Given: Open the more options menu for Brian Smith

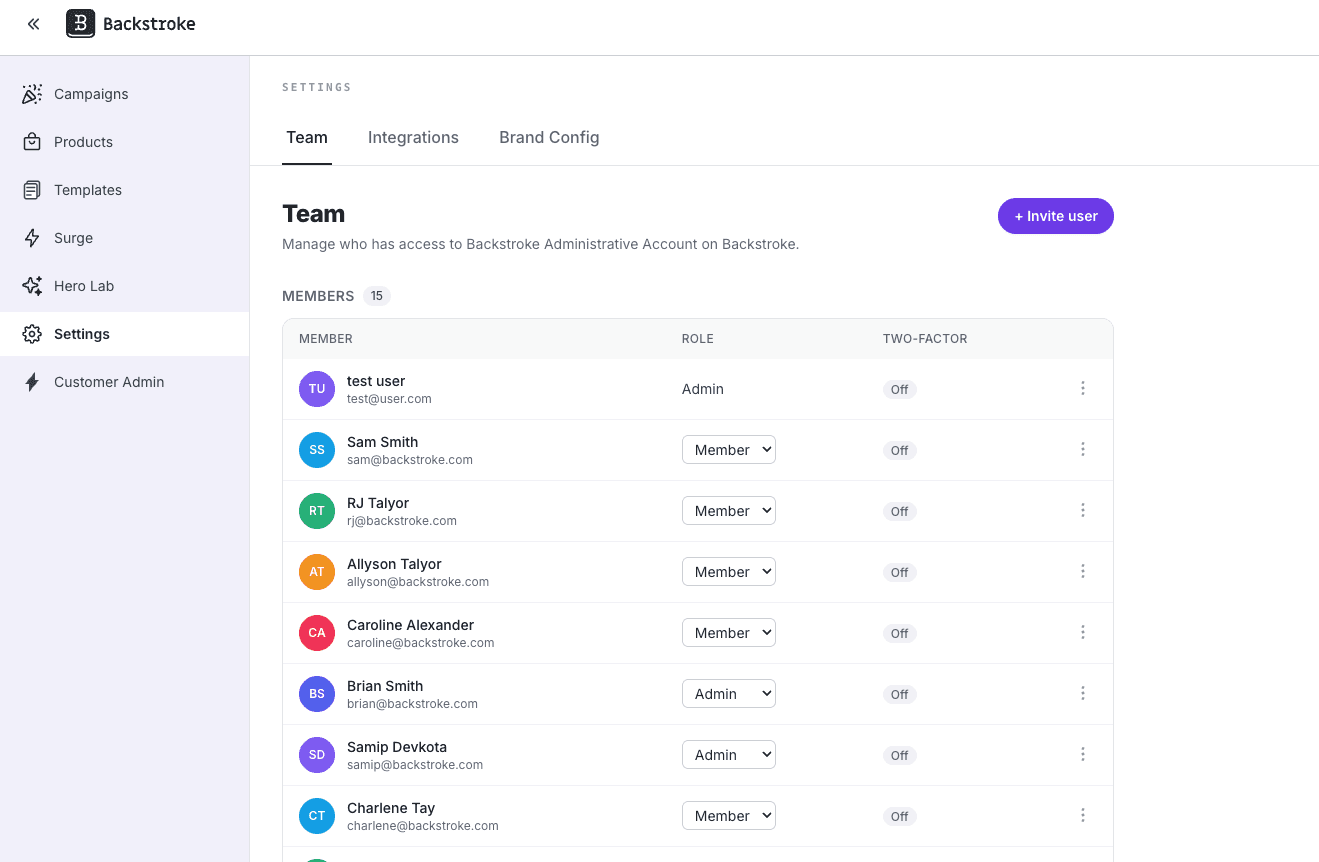Looking at the screenshot, I should 1083,693.
